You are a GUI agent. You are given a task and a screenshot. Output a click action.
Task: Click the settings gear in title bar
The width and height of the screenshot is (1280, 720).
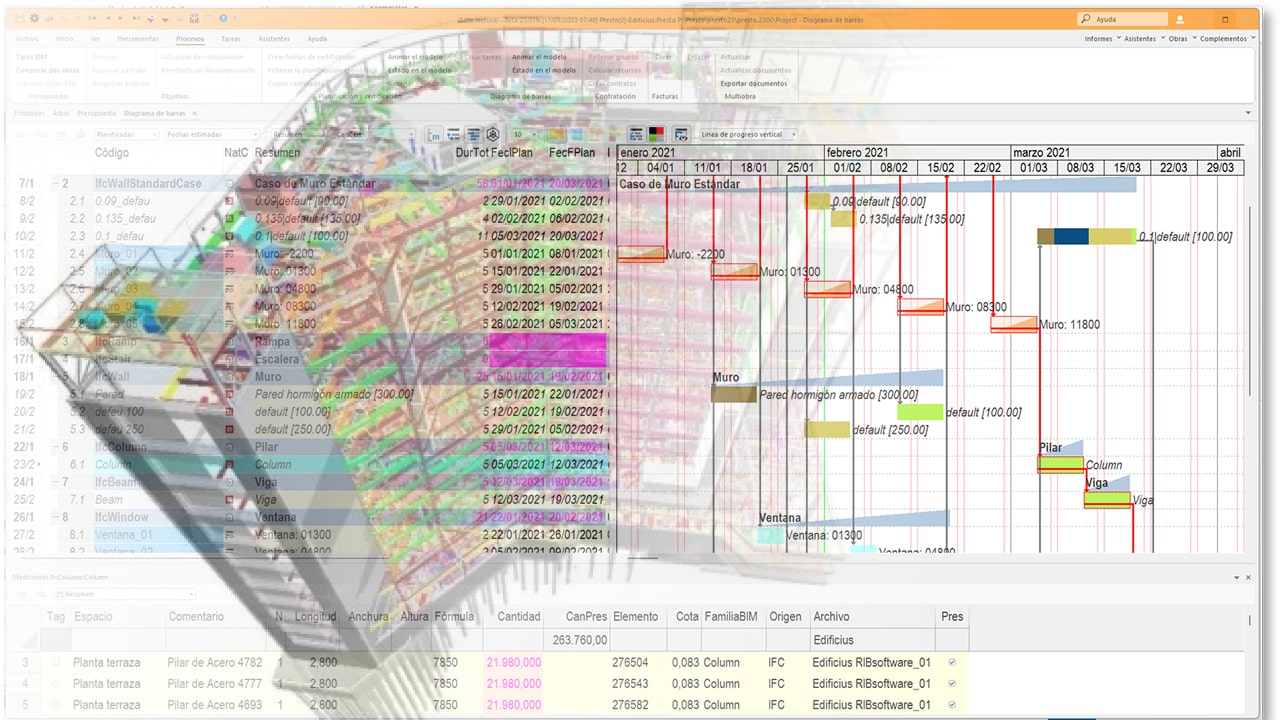click(34, 18)
